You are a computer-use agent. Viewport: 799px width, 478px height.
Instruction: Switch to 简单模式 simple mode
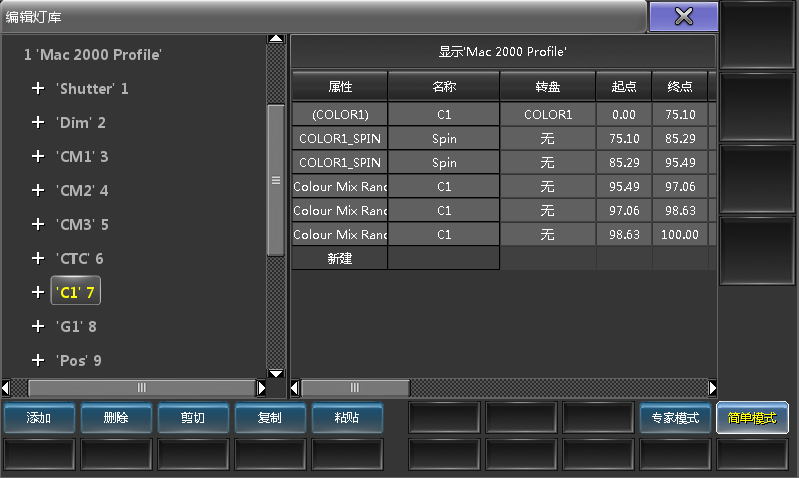pos(752,418)
